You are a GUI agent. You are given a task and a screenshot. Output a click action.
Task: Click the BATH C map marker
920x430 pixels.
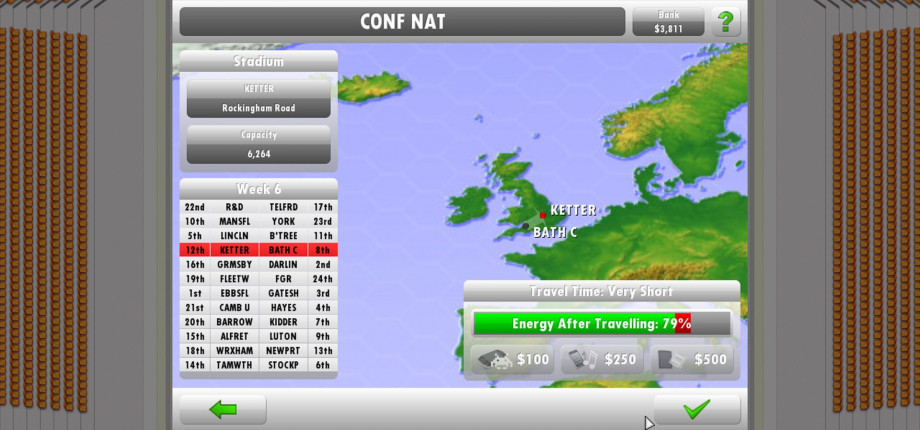[526, 226]
